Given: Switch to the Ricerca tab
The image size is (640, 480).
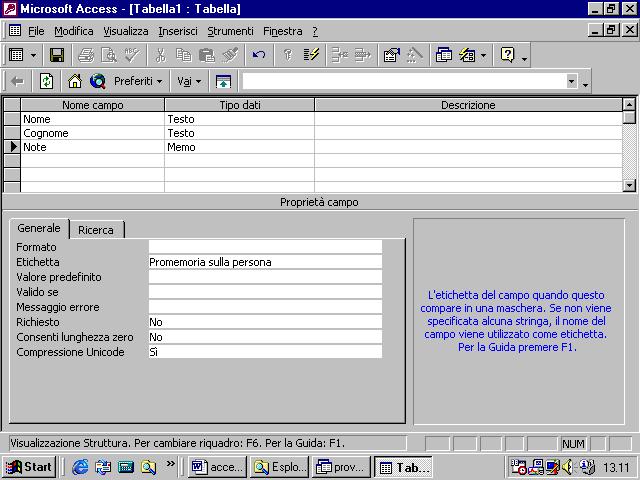Looking at the screenshot, I should point(96,230).
